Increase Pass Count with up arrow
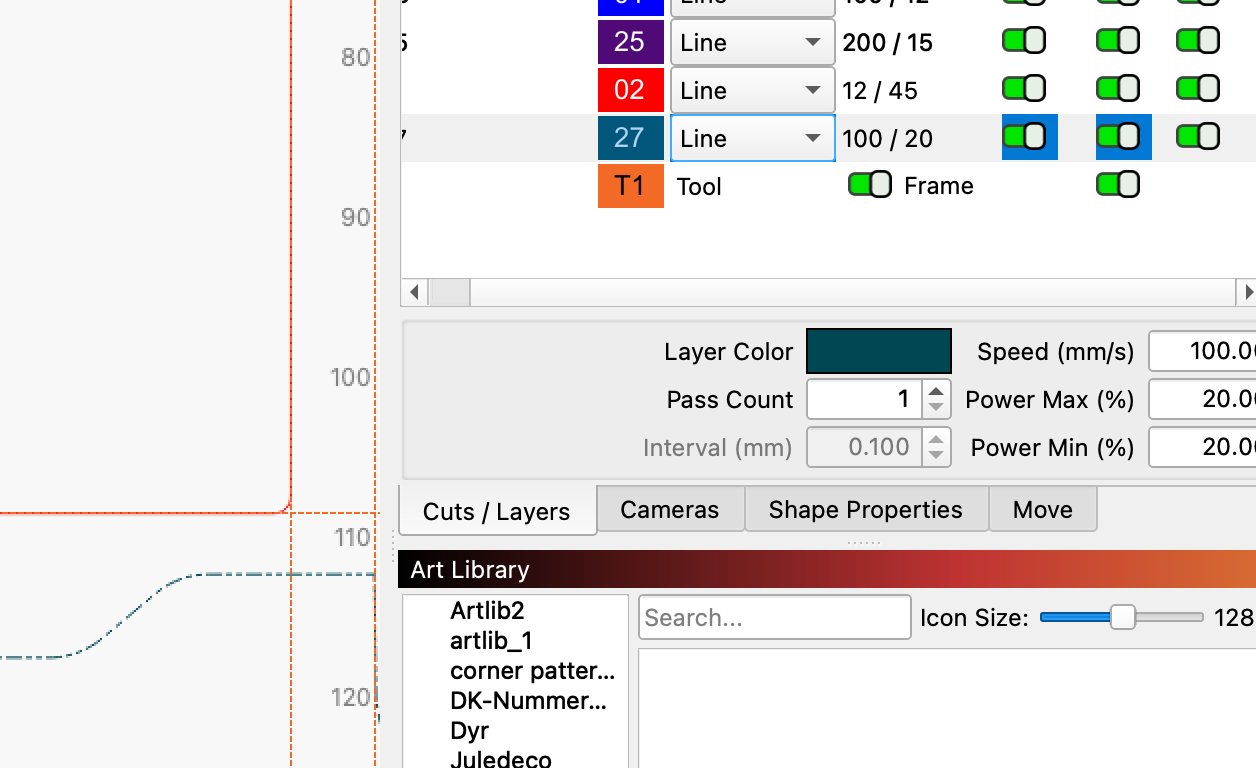1256x768 pixels. pos(935,391)
